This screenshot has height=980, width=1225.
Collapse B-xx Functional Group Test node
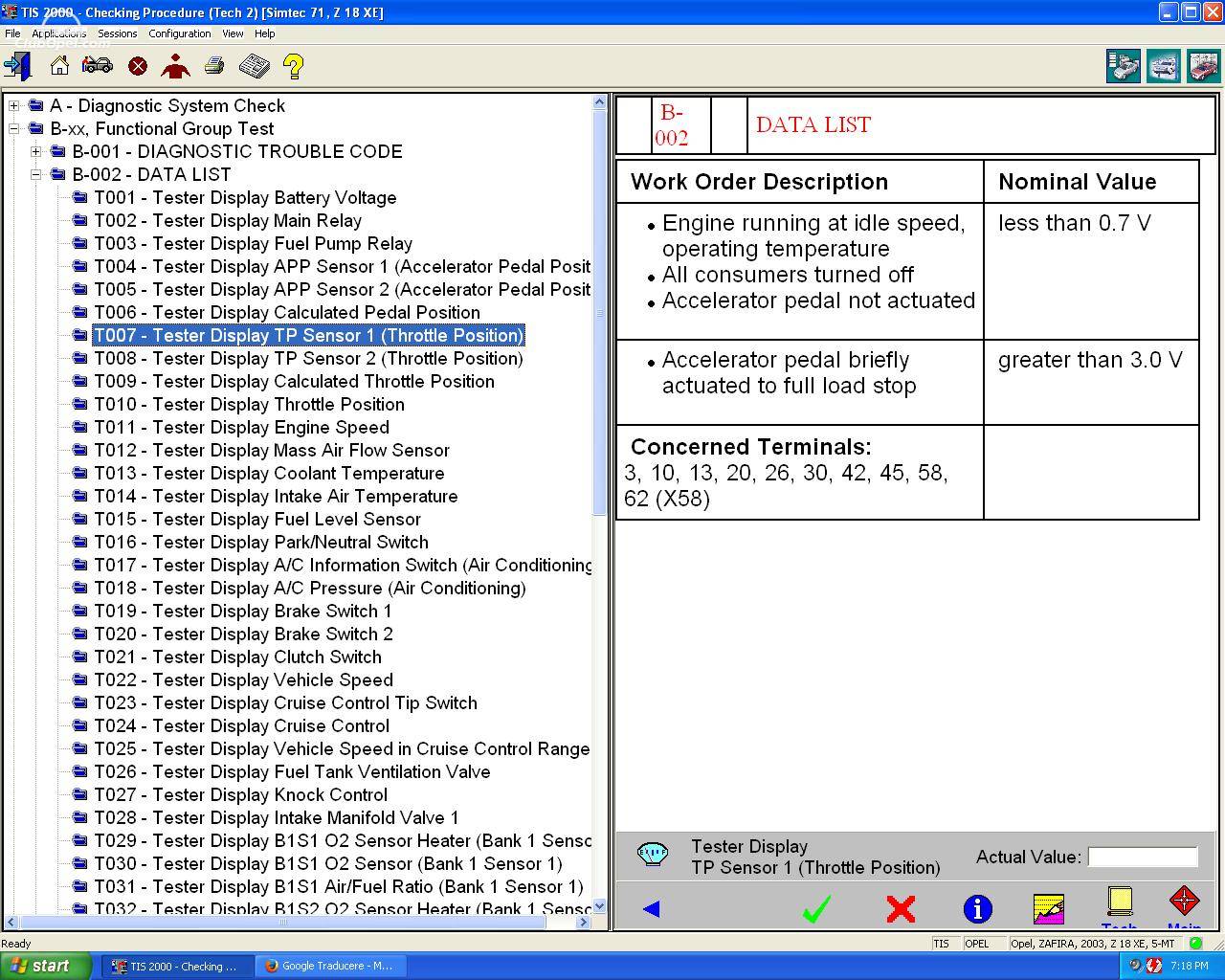(13, 128)
